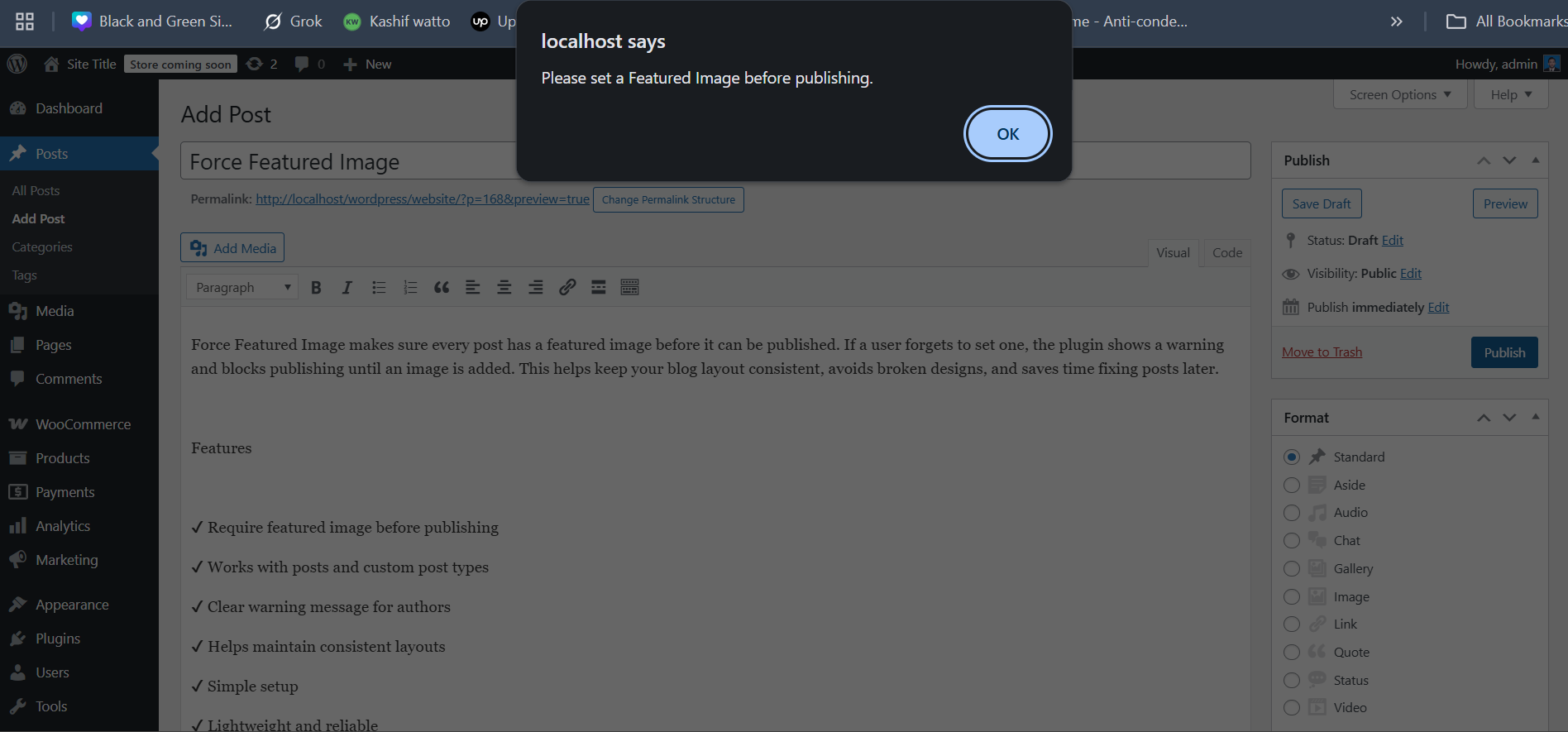This screenshot has height=732, width=1568.
Task: Toggle the editor toolbar kitchen sink icon
Action: pyautogui.click(x=630, y=288)
